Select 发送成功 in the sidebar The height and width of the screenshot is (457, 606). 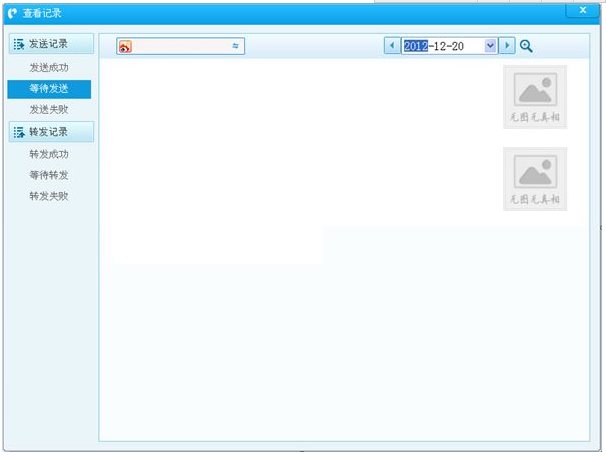pyautogui.click(x=49, y=68)
